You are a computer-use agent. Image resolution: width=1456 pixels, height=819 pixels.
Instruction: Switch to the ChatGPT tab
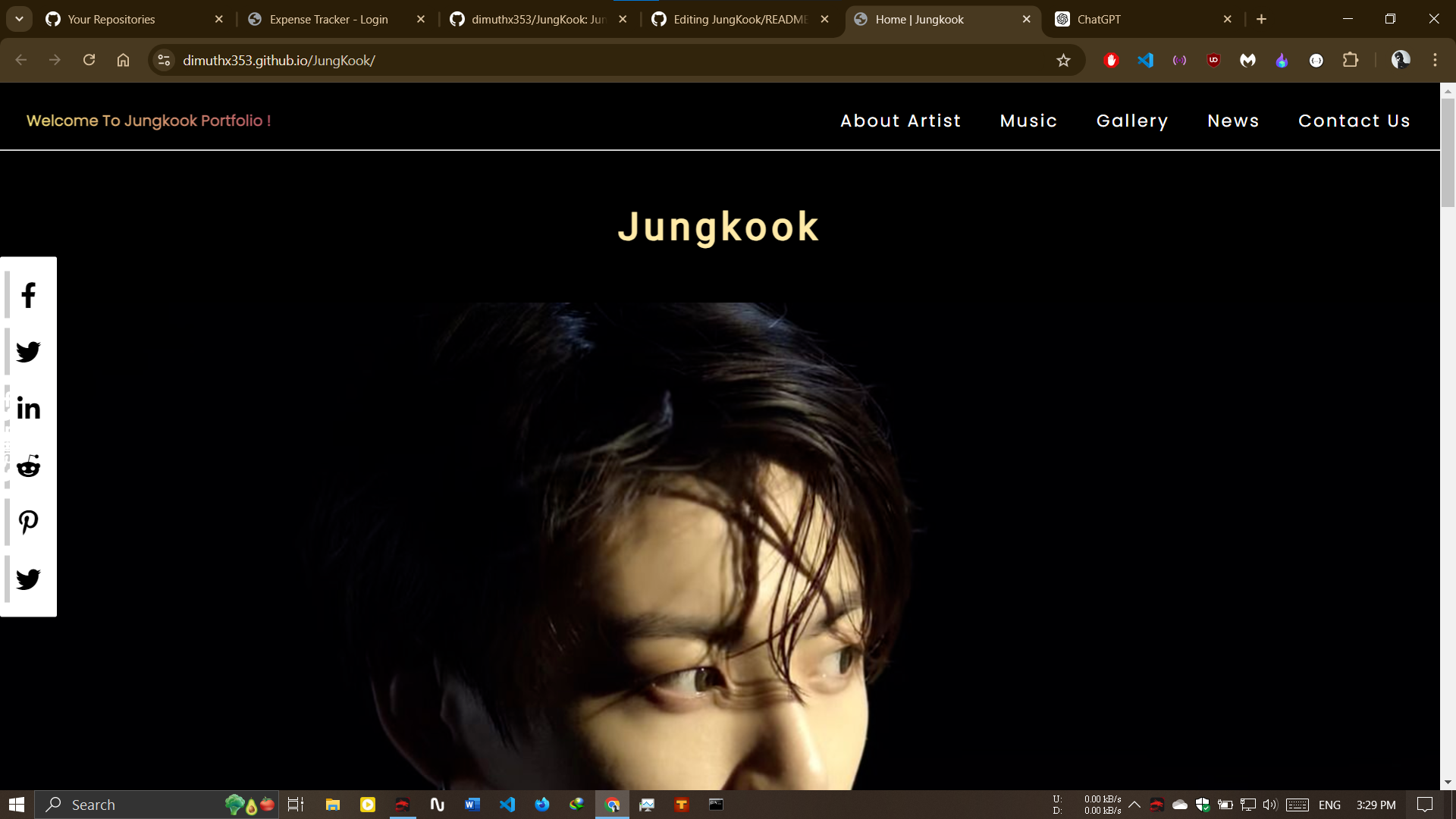point(1098,19)
